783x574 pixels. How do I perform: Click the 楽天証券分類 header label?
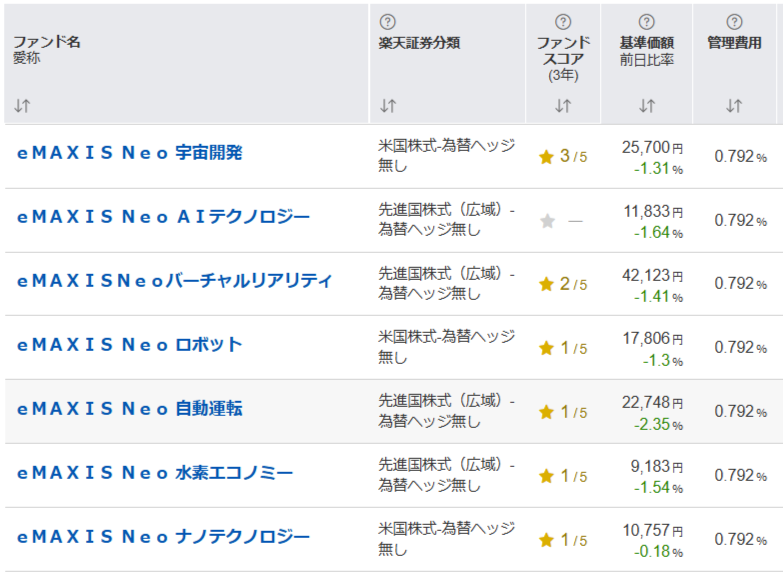tap(419, 43)
